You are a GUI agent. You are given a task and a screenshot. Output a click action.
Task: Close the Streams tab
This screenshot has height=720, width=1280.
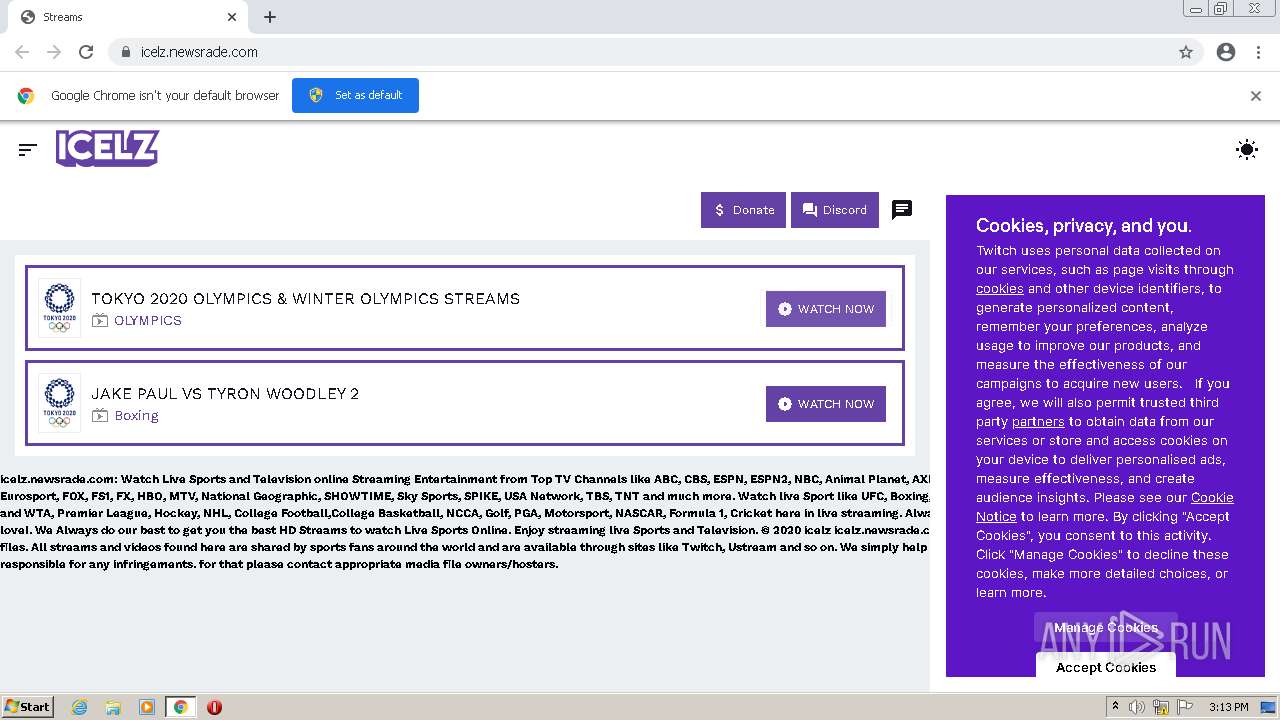(x=232, y=17)
